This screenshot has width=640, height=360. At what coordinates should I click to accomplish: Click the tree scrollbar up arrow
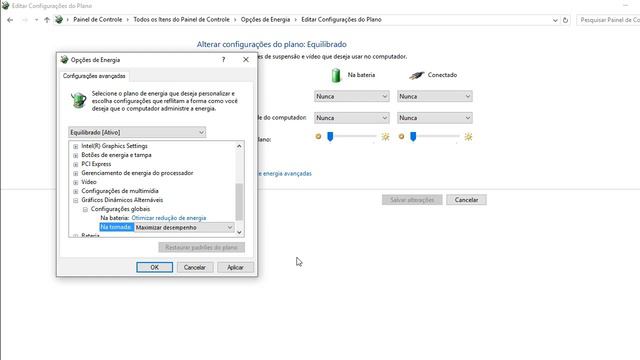pyautogui.click(x=239, y=146)
